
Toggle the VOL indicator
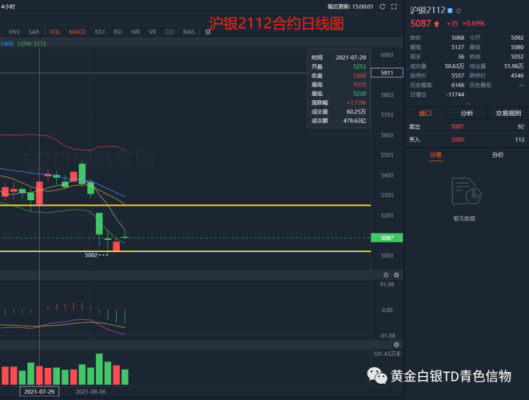coord(55,32)
